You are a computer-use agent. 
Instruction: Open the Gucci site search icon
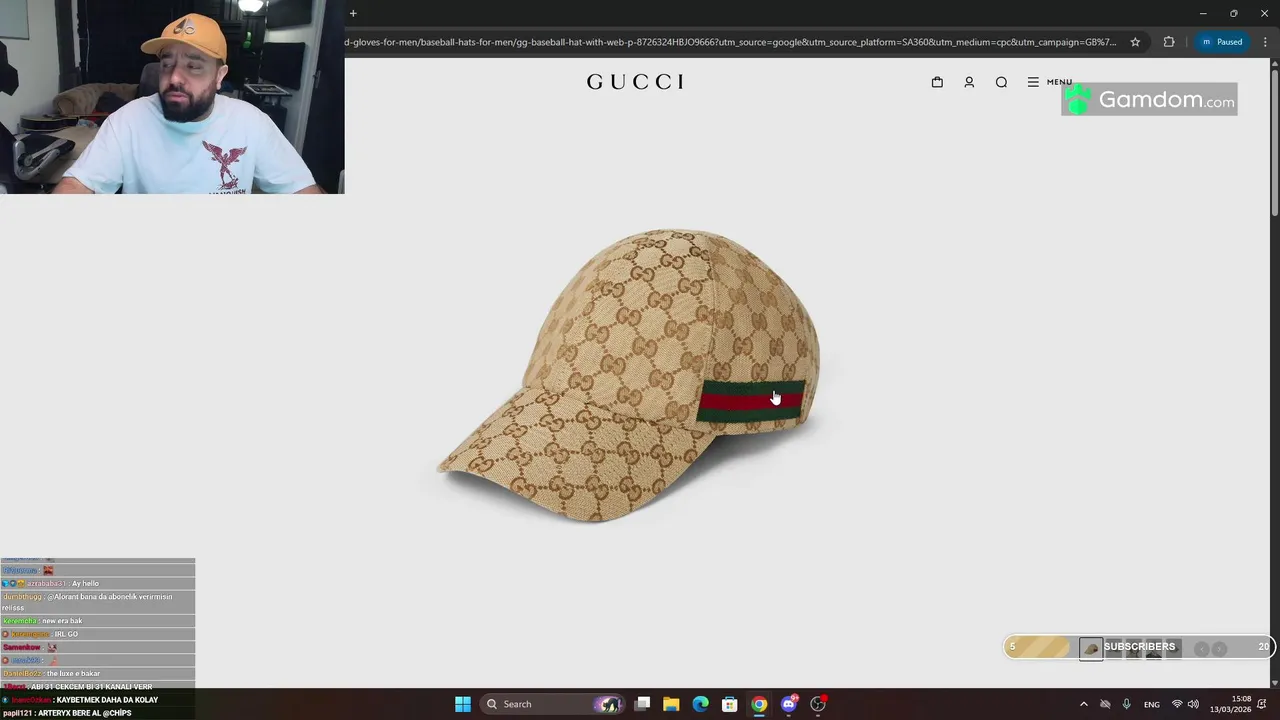[1001, 82]
